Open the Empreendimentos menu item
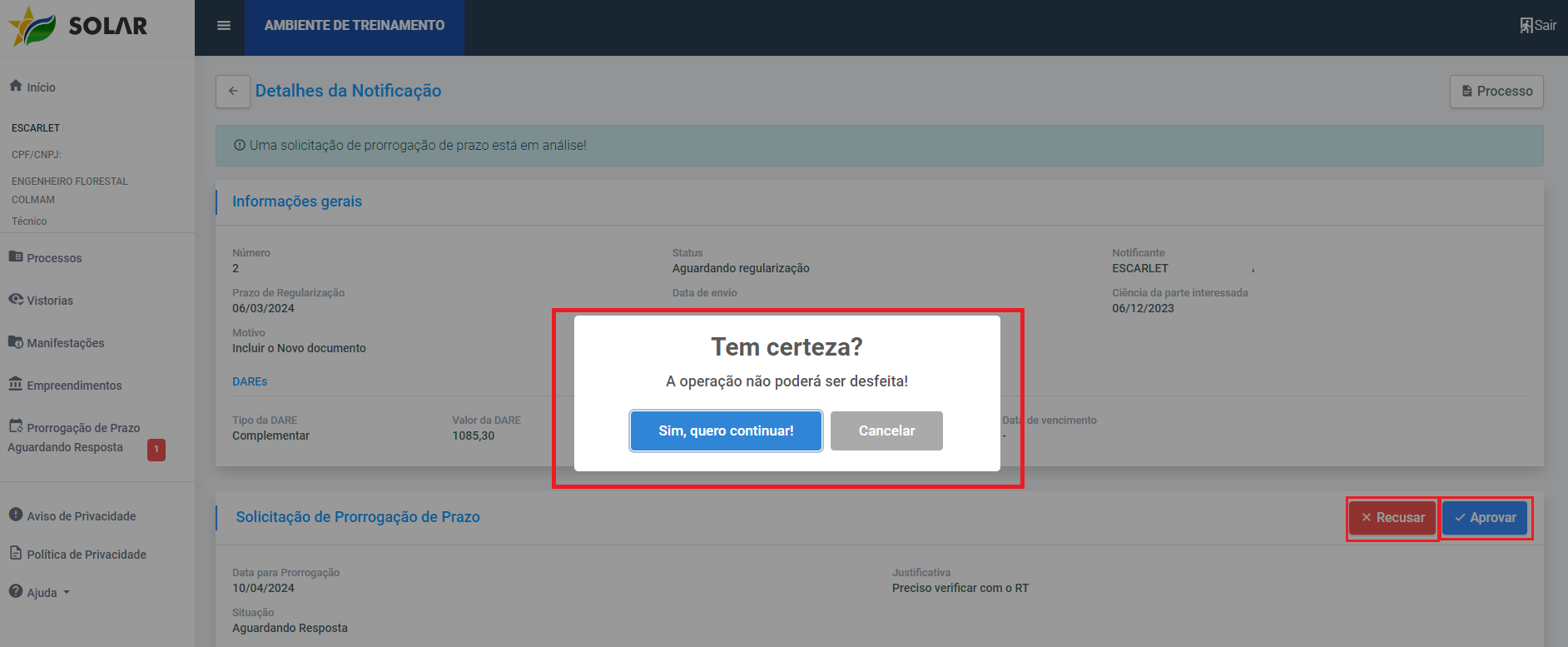Viewport: 1568px width, 647px height. pyautogui.click(x=74, y=386)
